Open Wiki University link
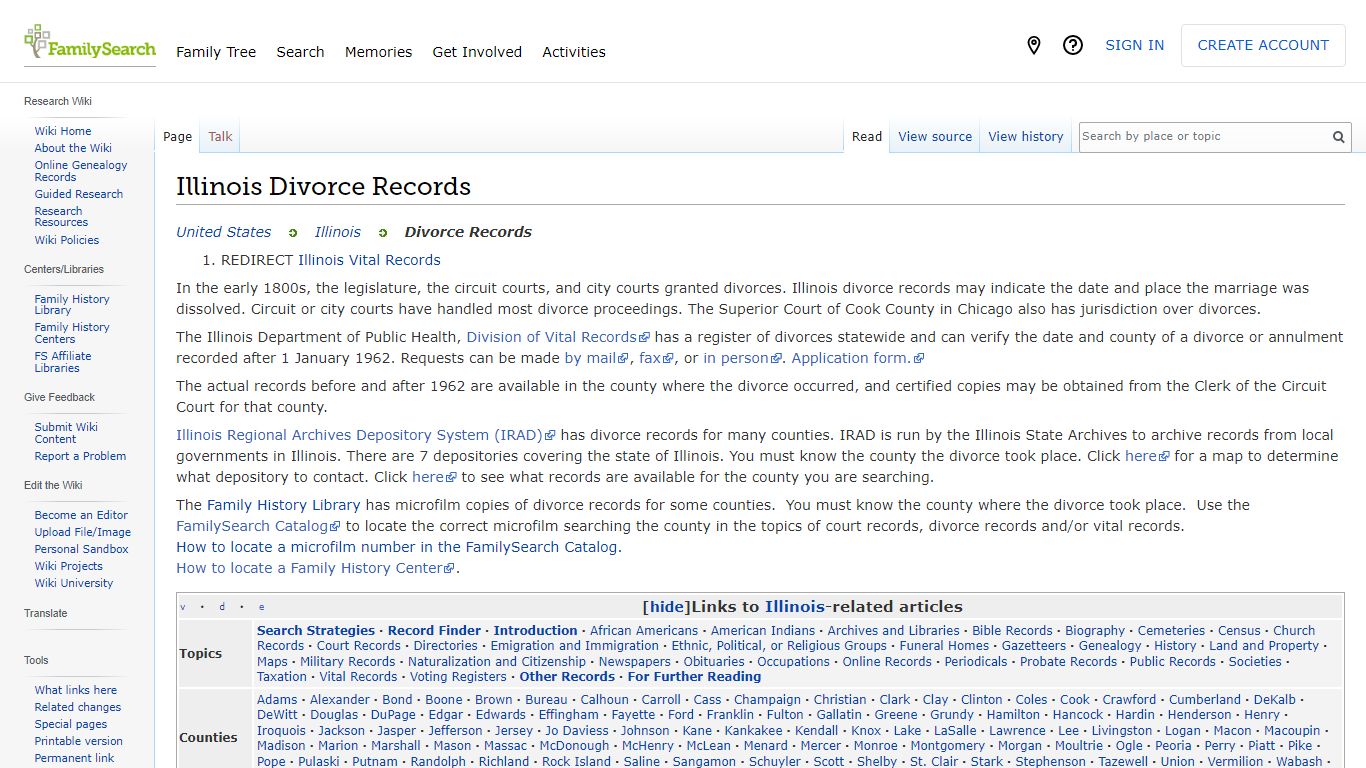 [x=74, y=583]
